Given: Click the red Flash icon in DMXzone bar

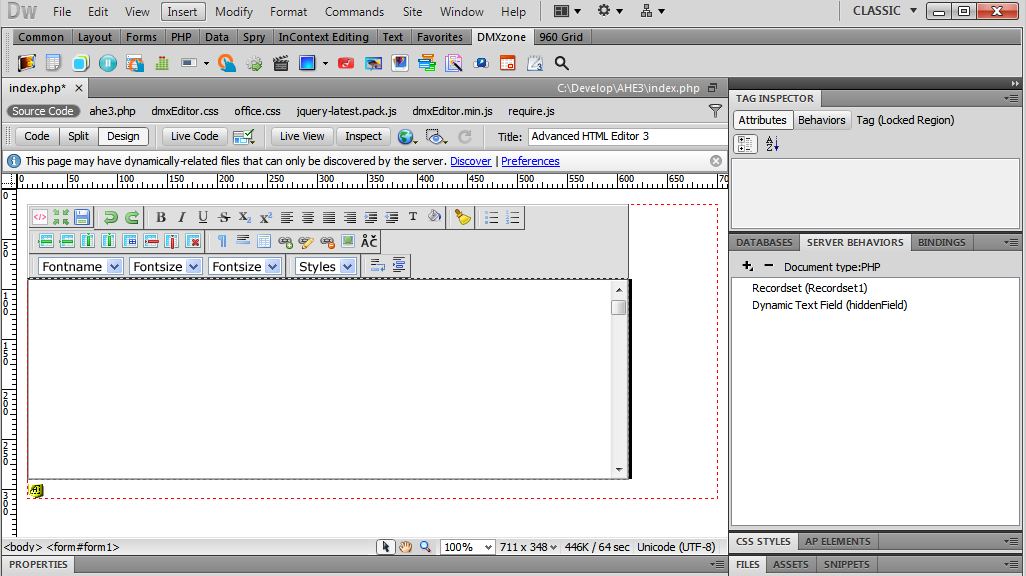Looking at the screenshot, I should 345,63.
